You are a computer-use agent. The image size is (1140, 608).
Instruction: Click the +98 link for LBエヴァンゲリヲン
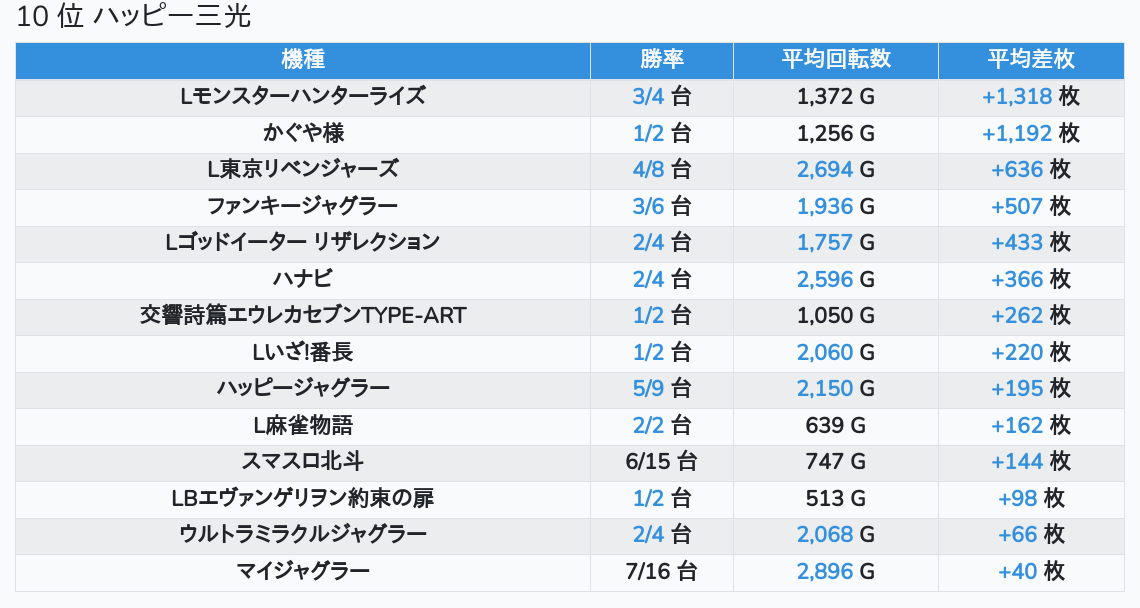point(1018,498)
